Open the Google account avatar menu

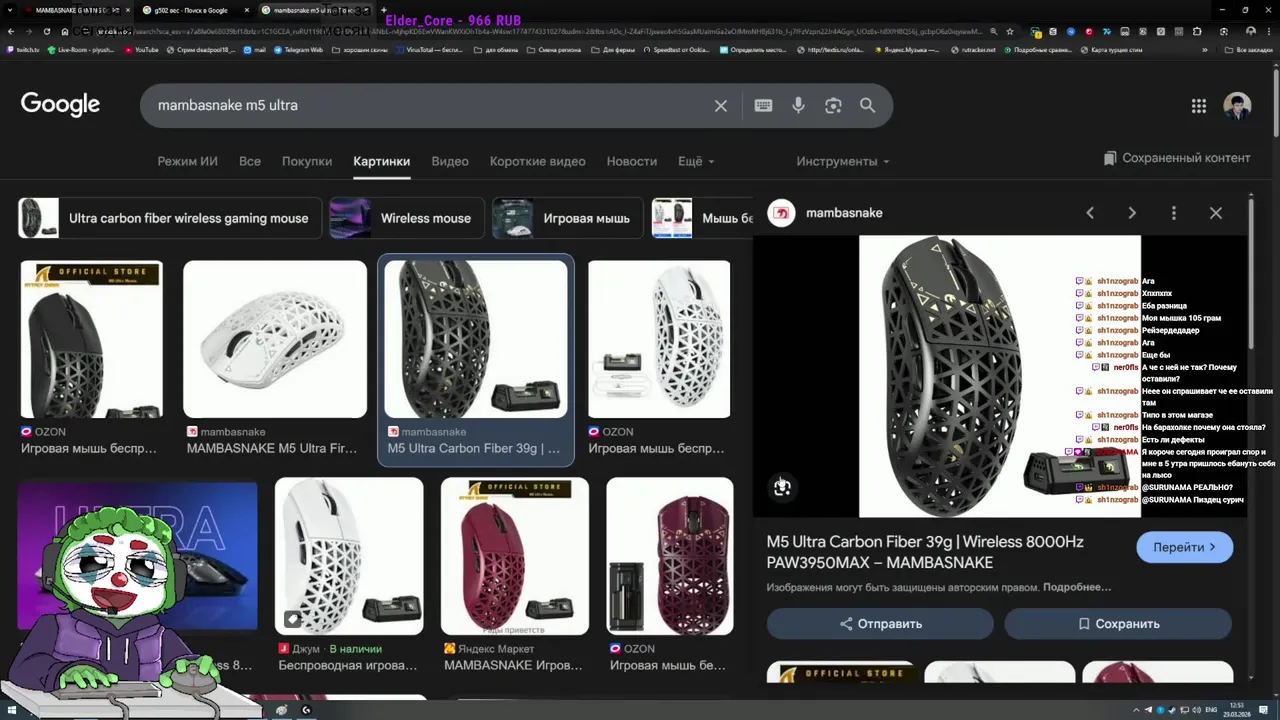(x=1237, y=105)
